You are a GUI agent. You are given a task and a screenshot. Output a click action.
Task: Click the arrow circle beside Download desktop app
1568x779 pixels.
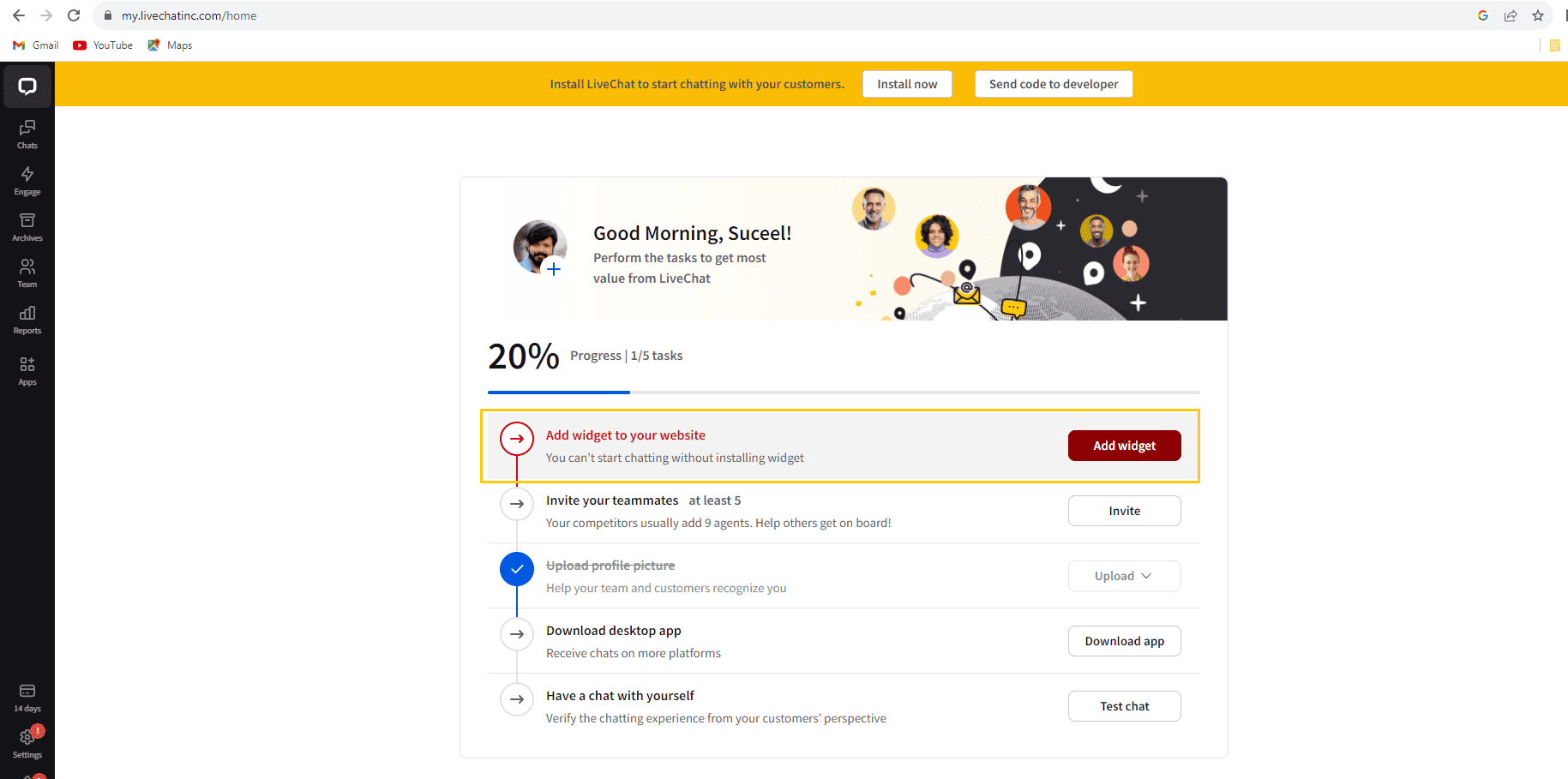point(517,634)
